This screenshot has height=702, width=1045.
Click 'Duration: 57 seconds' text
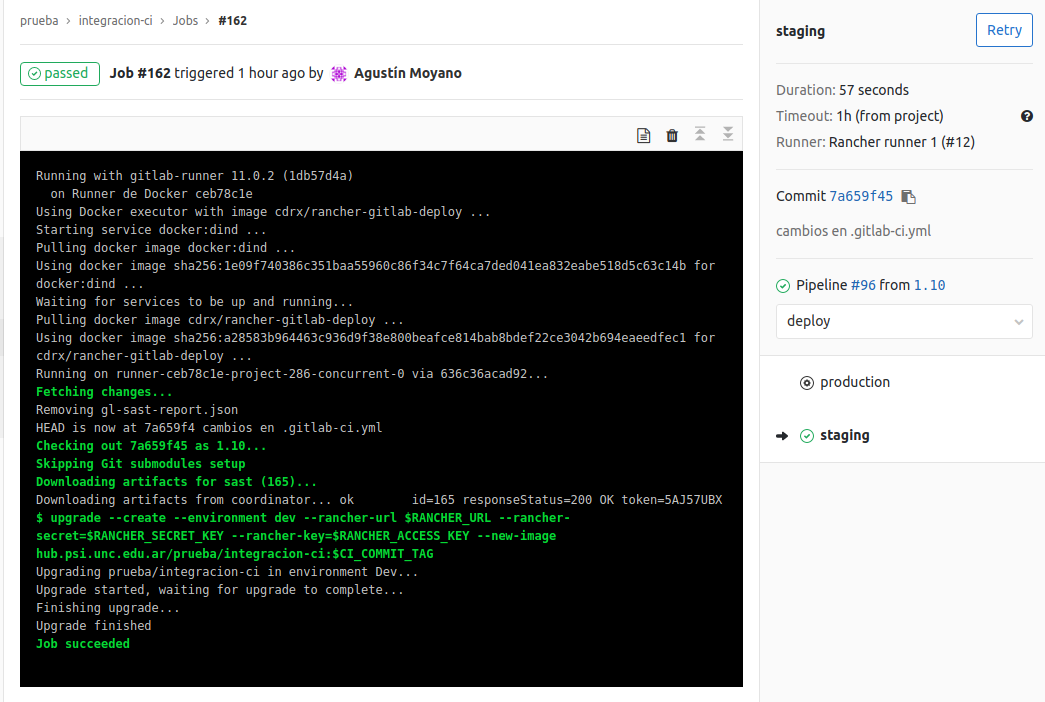[x=842, y=90]
